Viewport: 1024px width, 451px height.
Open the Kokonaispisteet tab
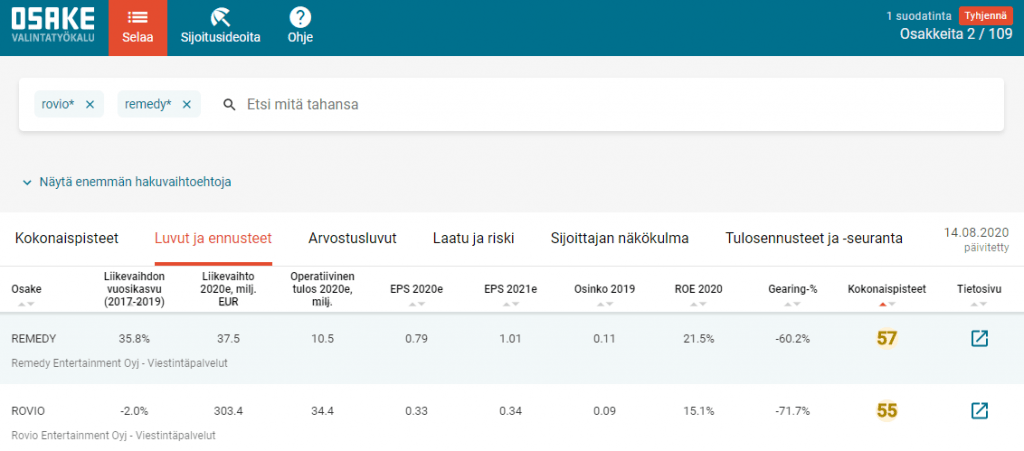click(x=67, y=238)
